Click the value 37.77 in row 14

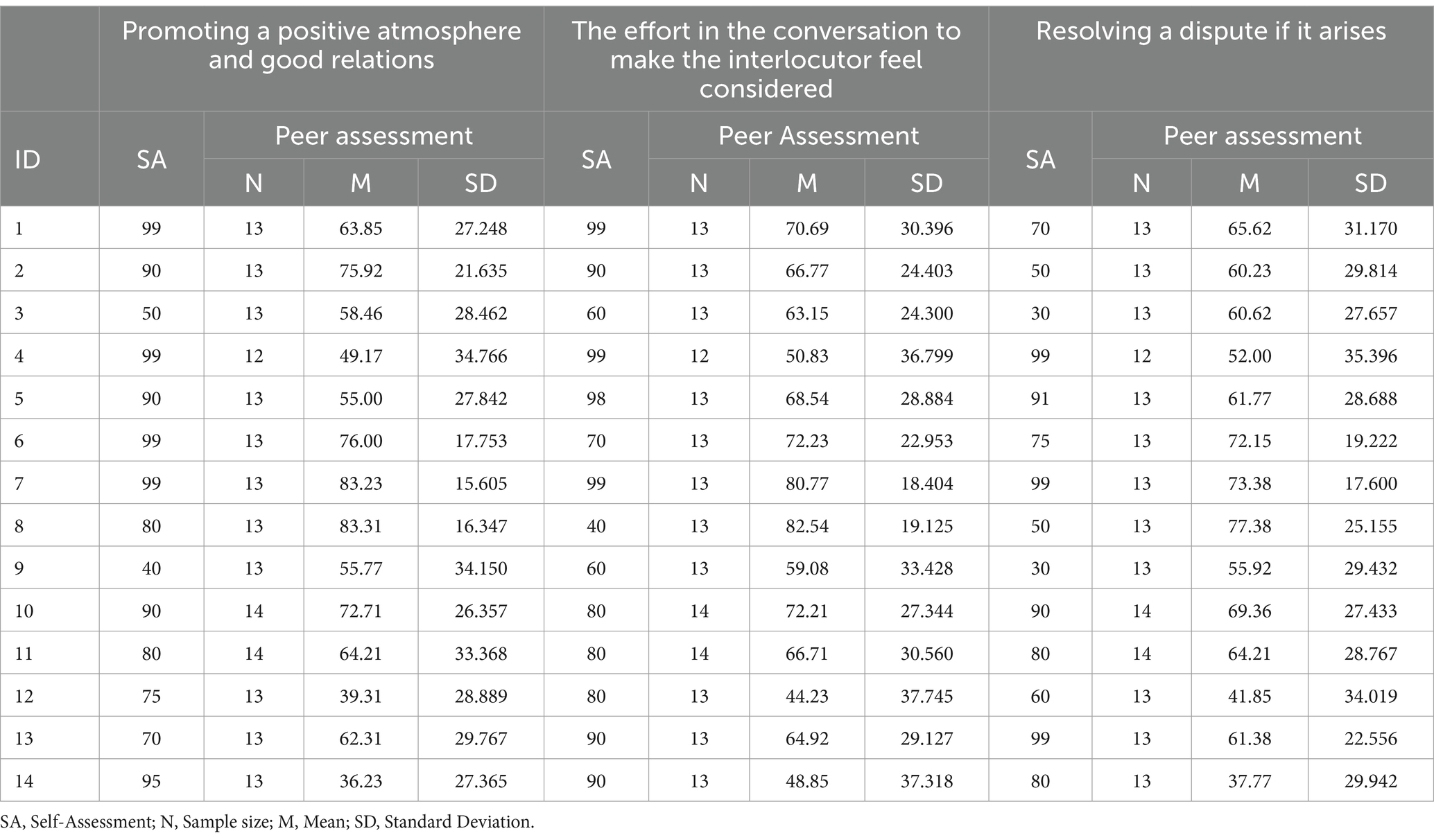(x=1249, y=781)
